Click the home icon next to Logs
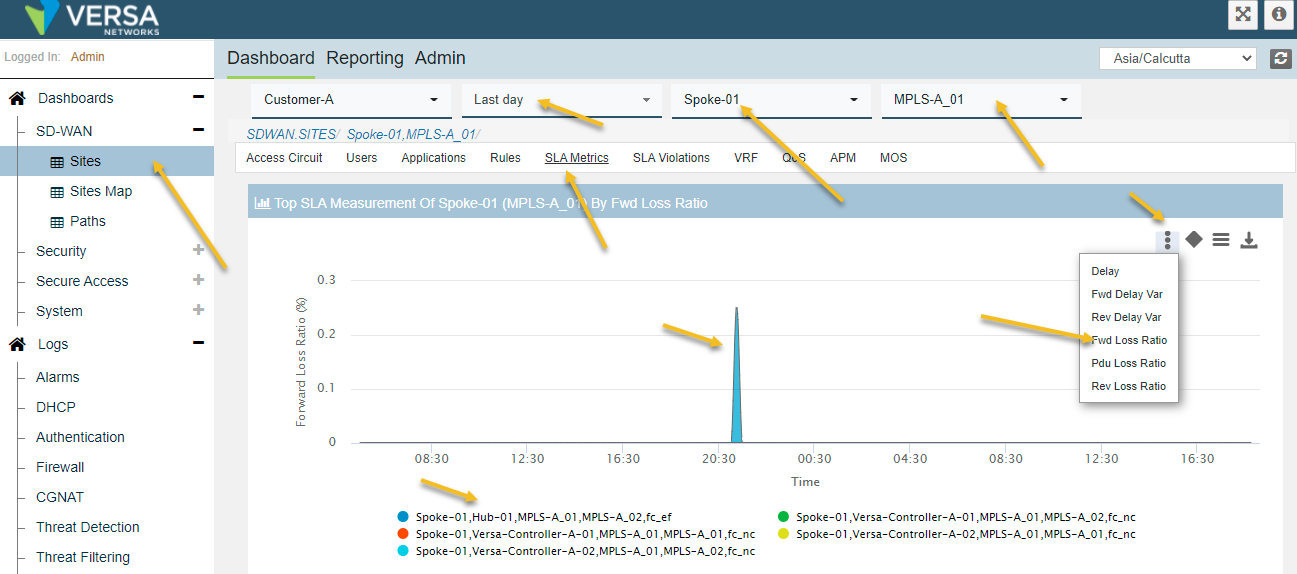This screenshot has width=1297, height=574. tap(17, 344)
